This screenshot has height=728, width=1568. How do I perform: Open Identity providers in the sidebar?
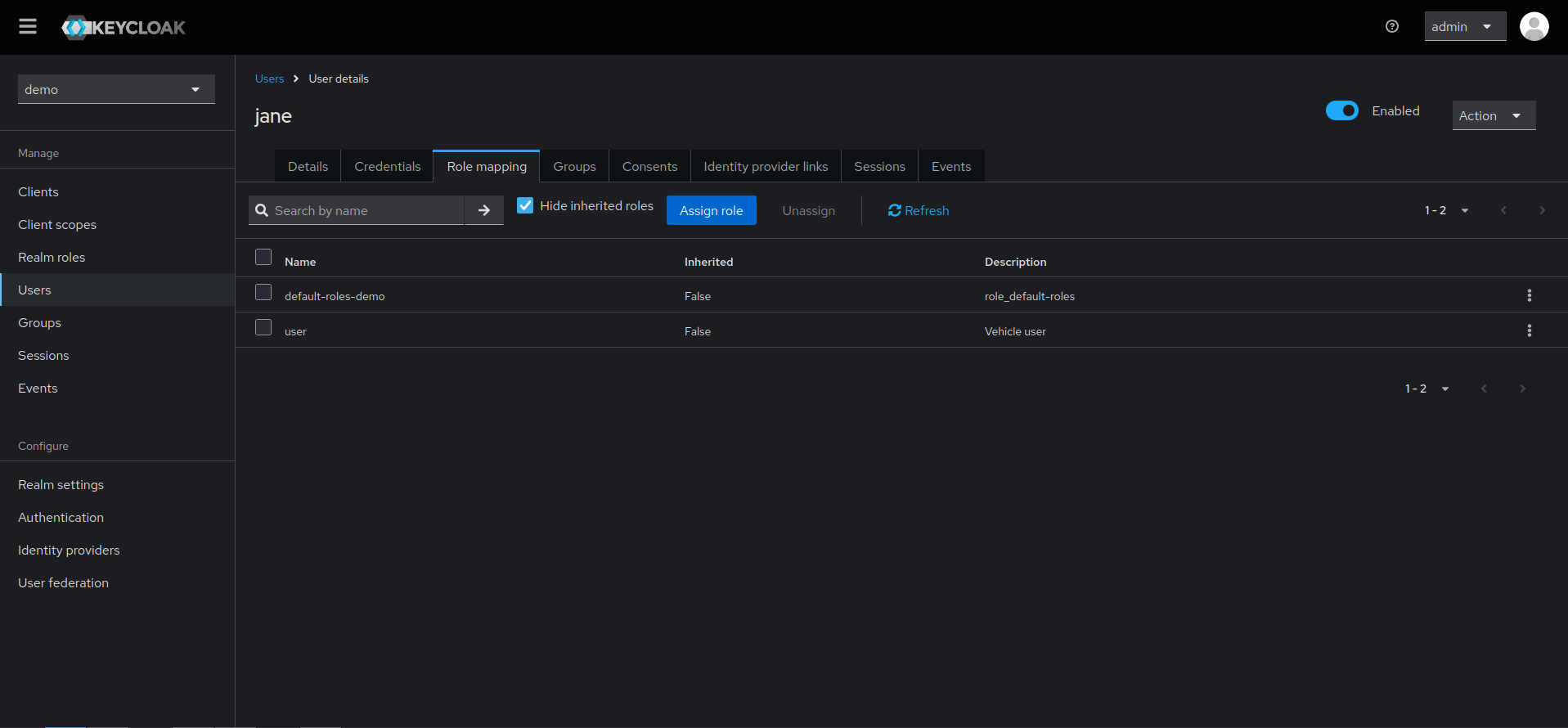click(x=117, y=550)
